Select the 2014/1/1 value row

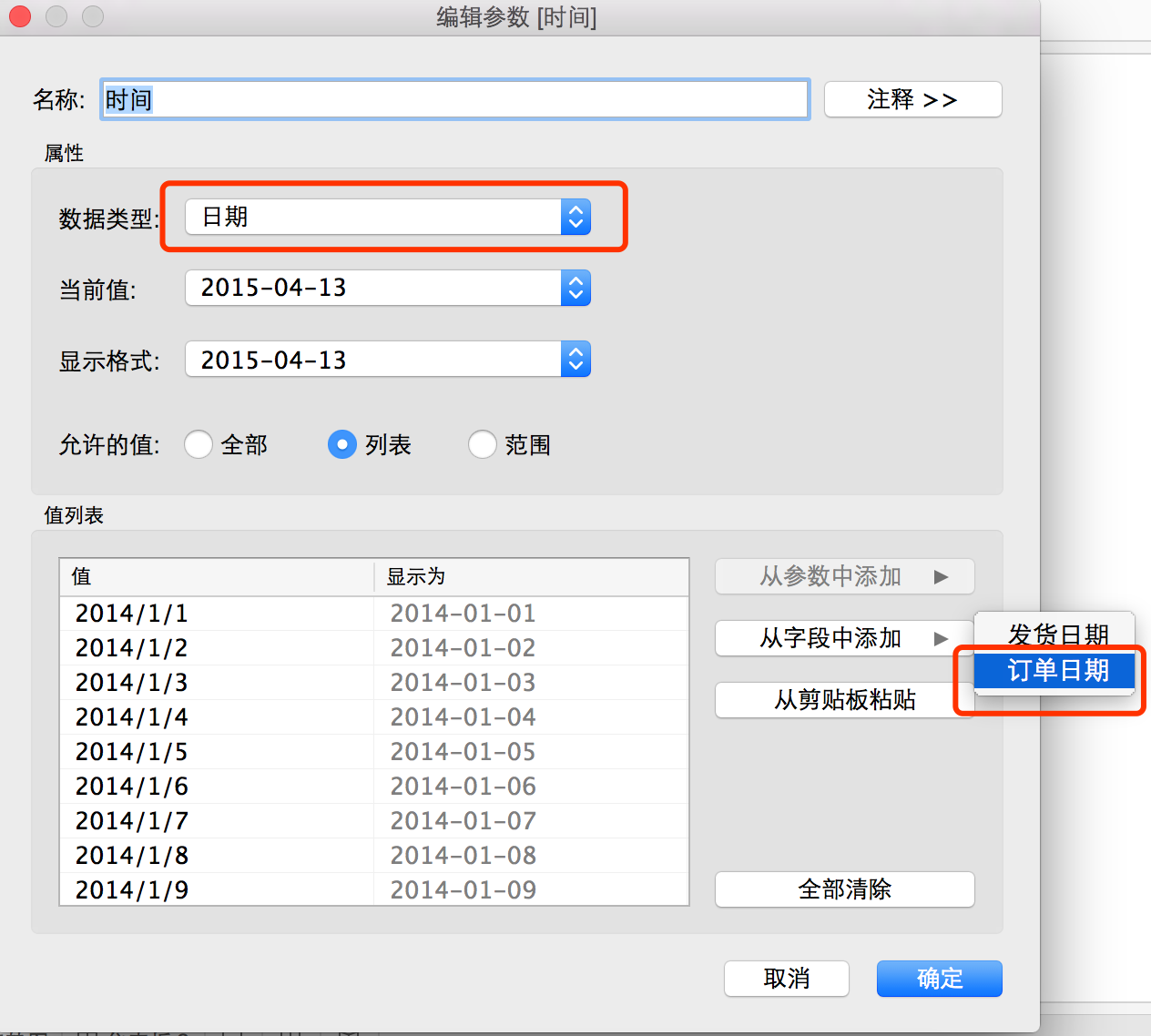tap(373, 614)
